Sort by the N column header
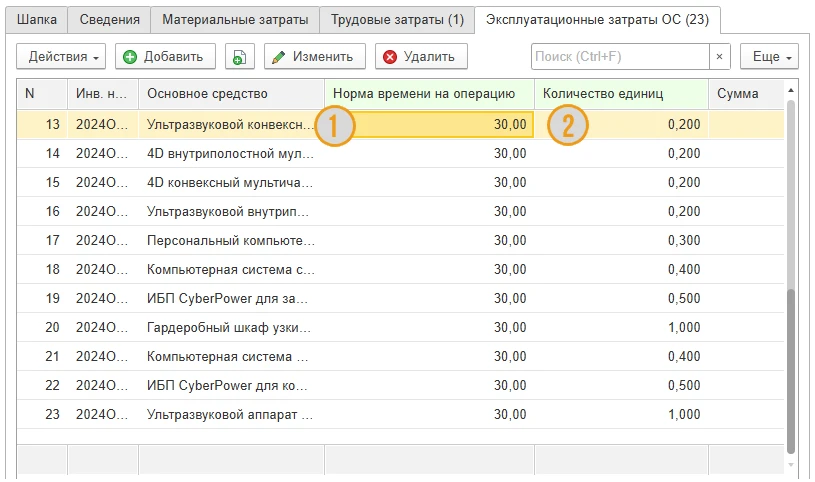 click(42, 94)
